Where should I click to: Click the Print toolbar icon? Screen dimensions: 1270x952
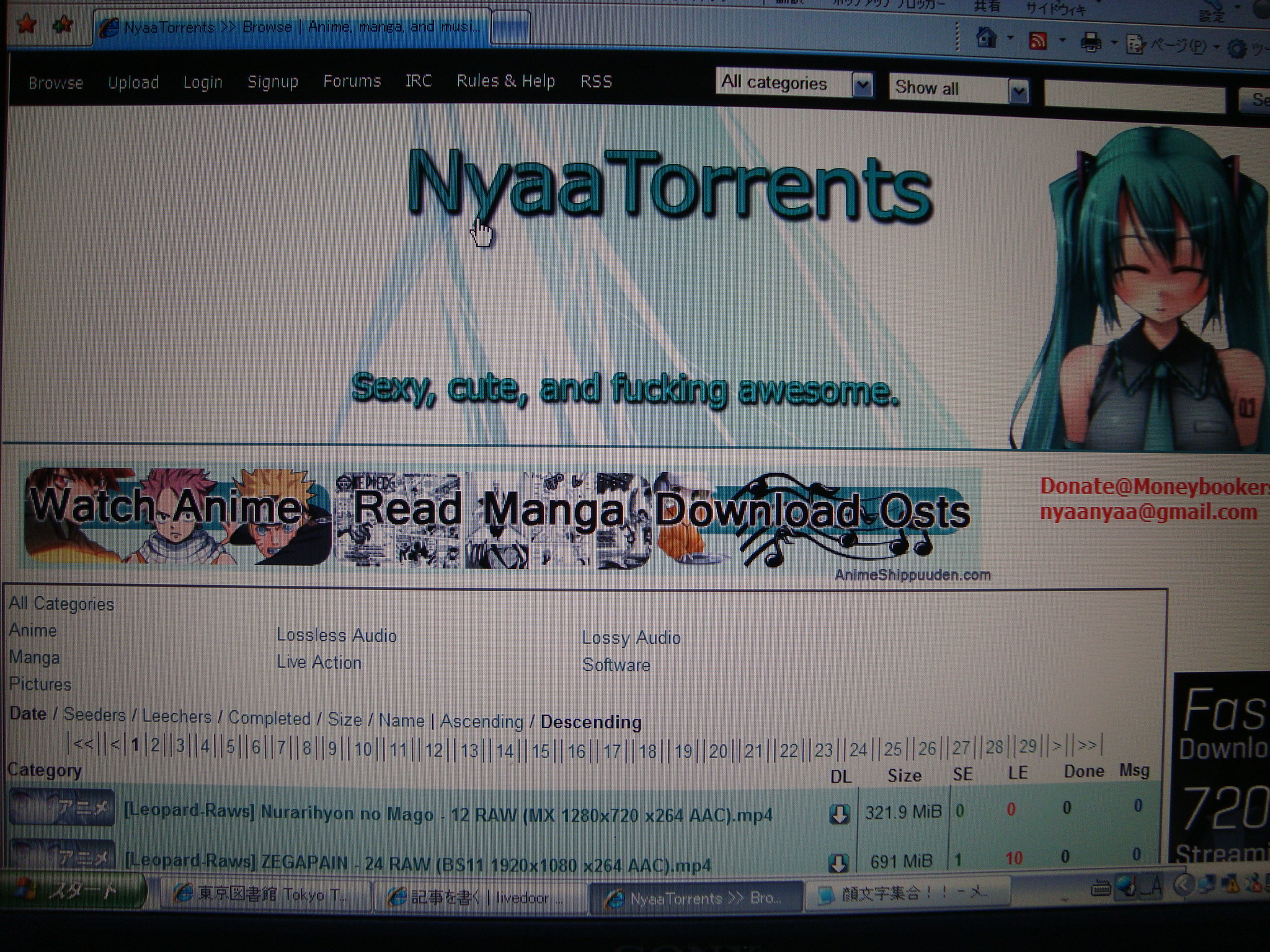(1091, 42)
